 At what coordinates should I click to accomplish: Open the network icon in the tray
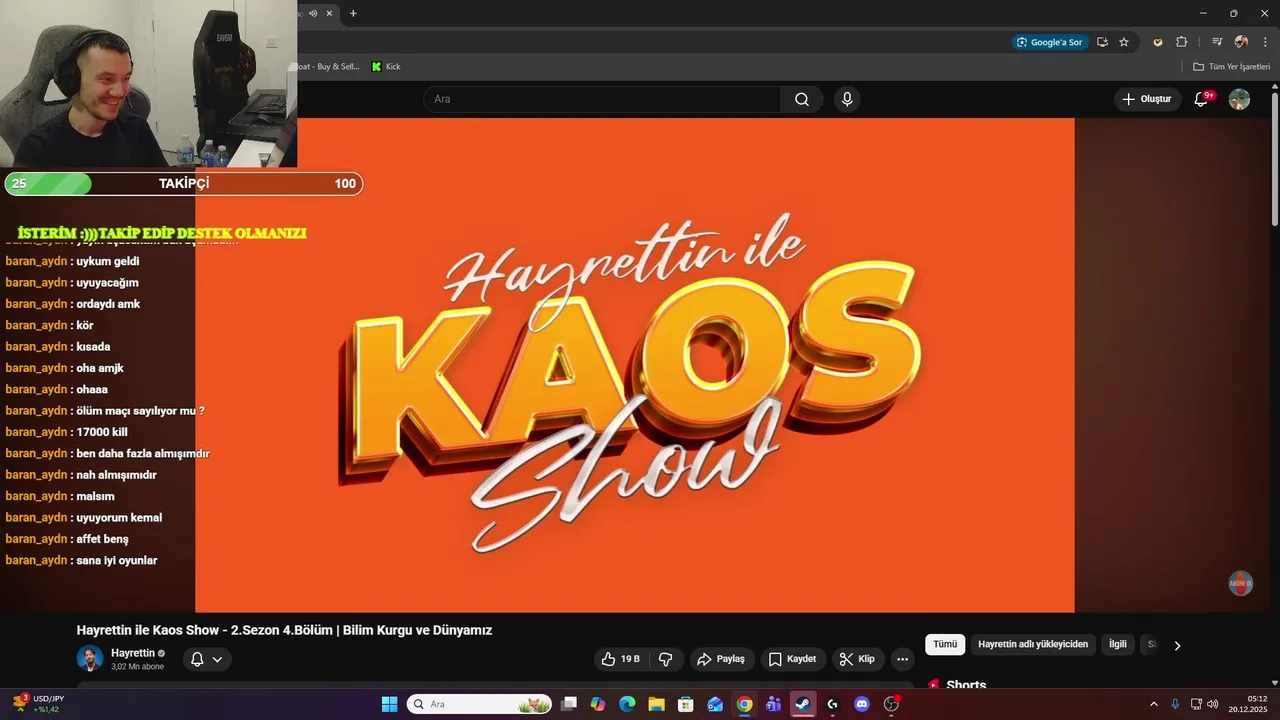[1196, 704]
